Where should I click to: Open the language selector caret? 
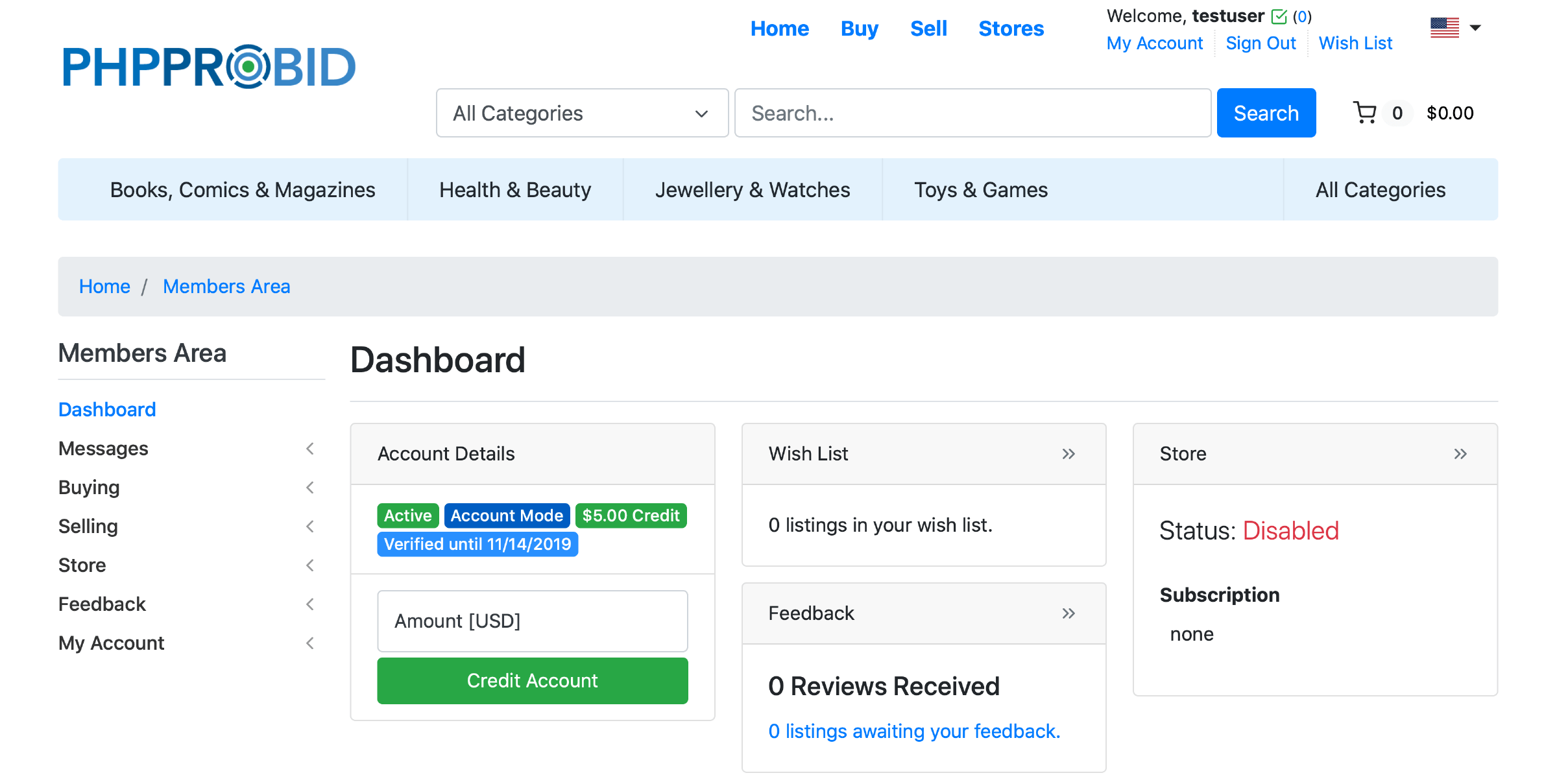coord(1475,28)
